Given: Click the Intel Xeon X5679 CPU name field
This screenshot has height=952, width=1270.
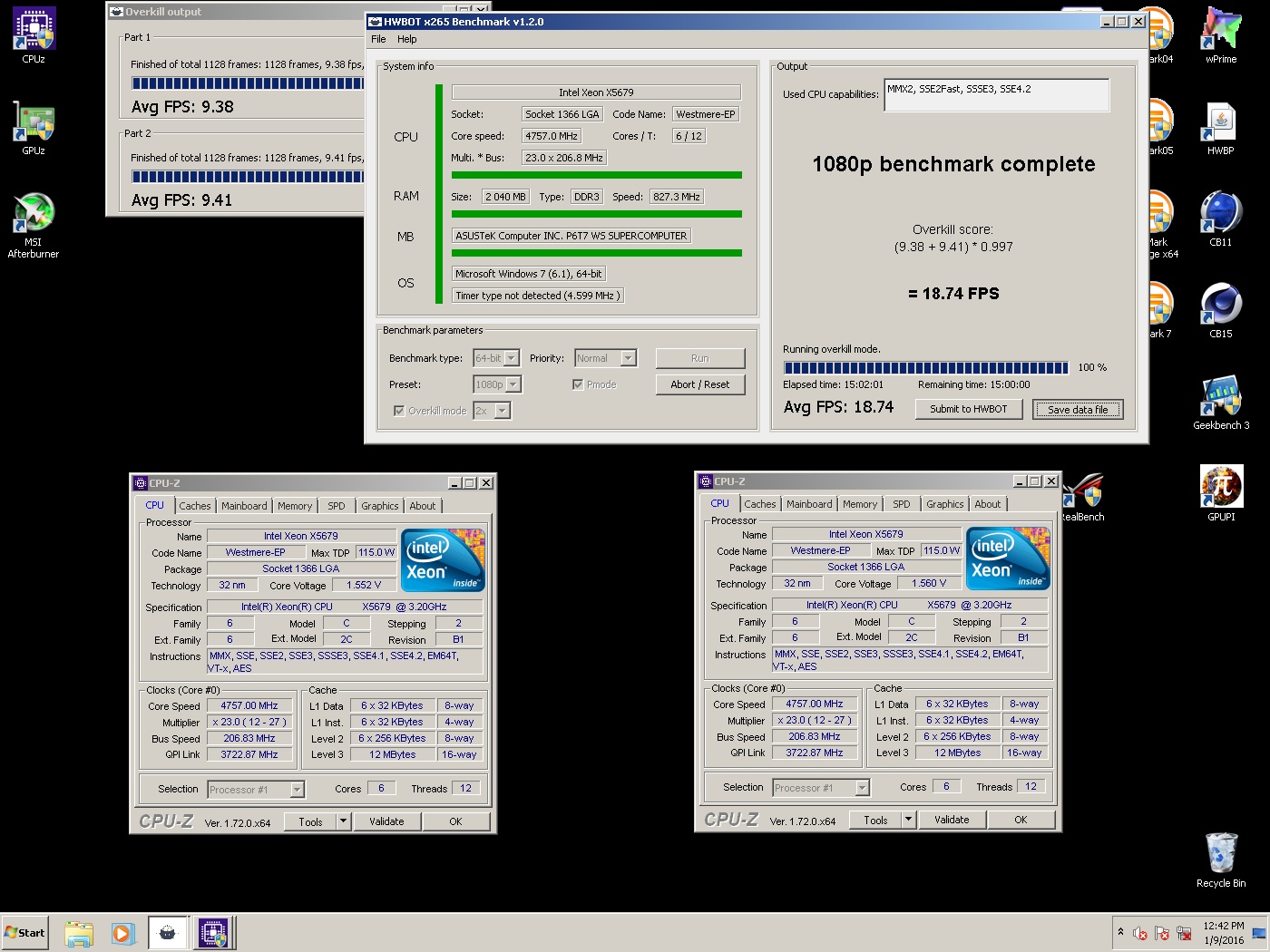Looking at the screenshot, I should (596, 92).
